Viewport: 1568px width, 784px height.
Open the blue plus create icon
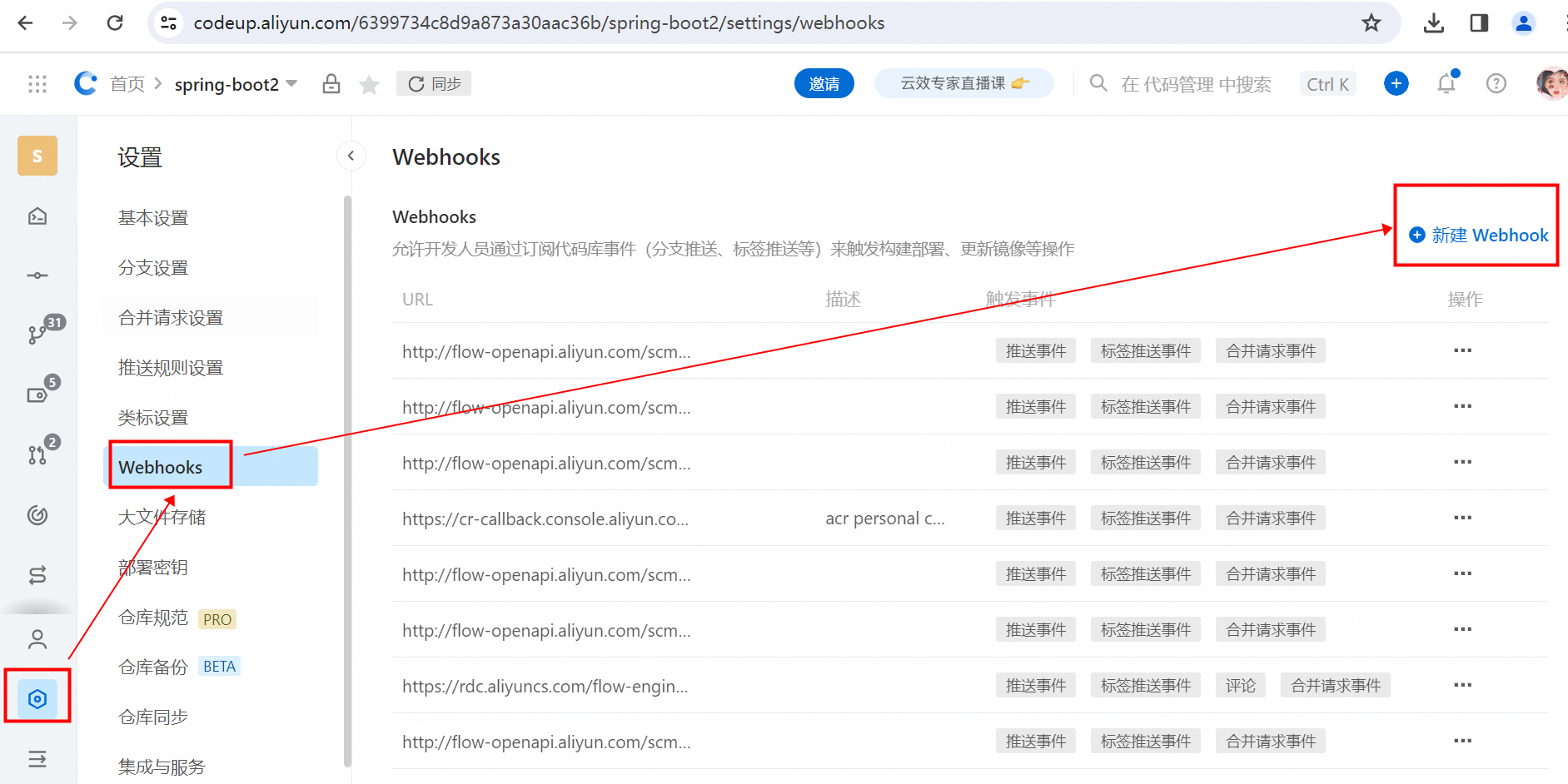1396,83
